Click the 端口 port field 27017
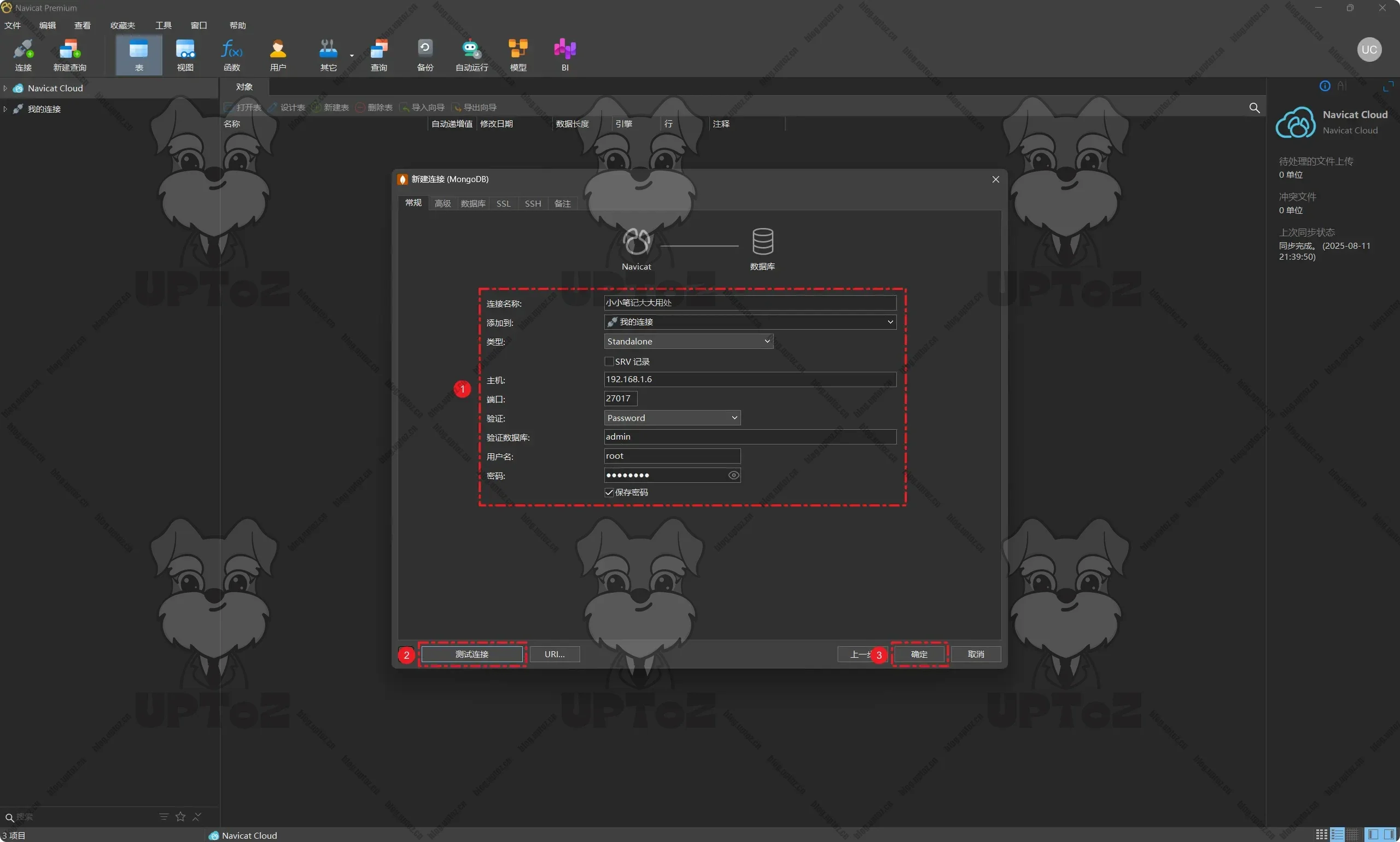This screenshot has height=842, width=1400. tap(620, 398)
